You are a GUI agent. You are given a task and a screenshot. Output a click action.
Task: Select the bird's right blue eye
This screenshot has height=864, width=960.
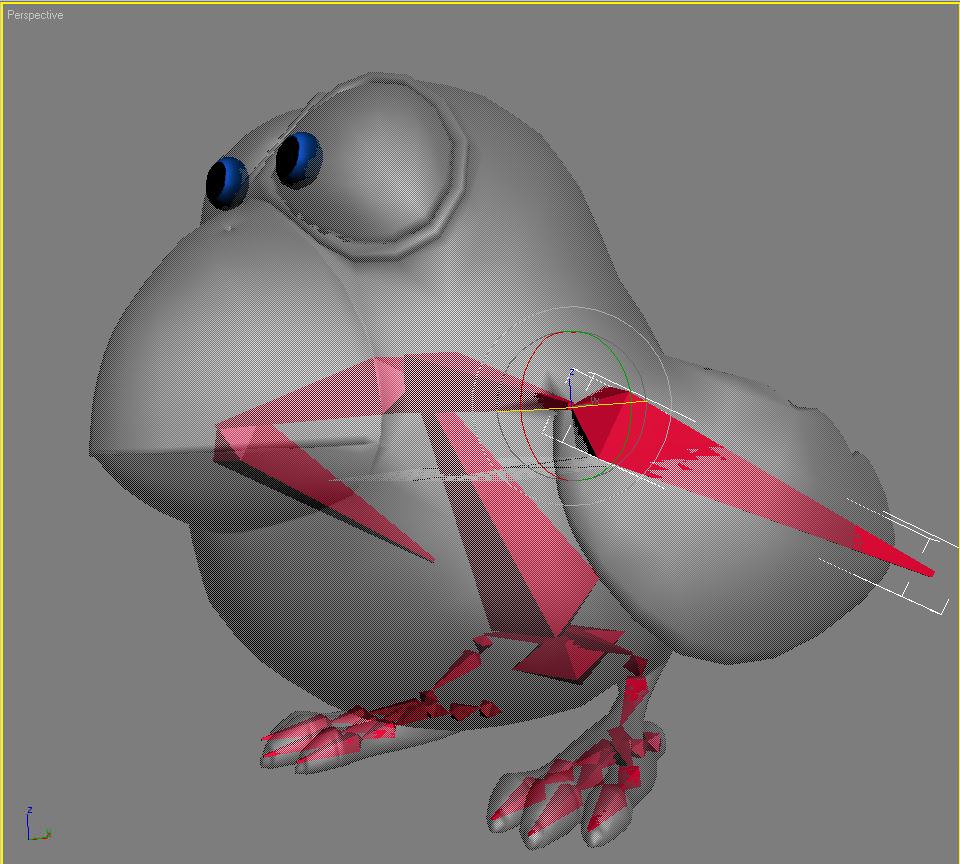[x=299, y=159]
